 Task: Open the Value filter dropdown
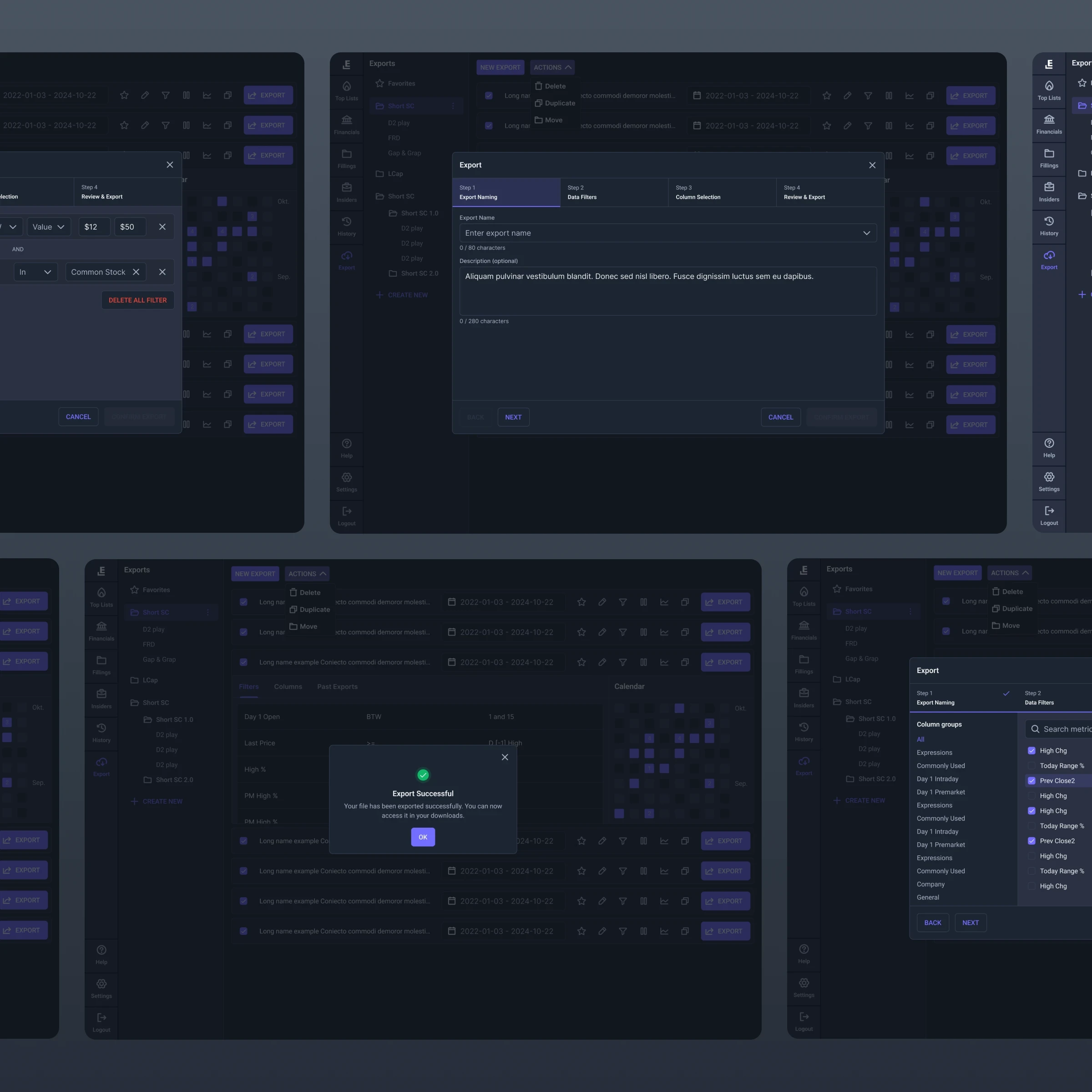49,227
